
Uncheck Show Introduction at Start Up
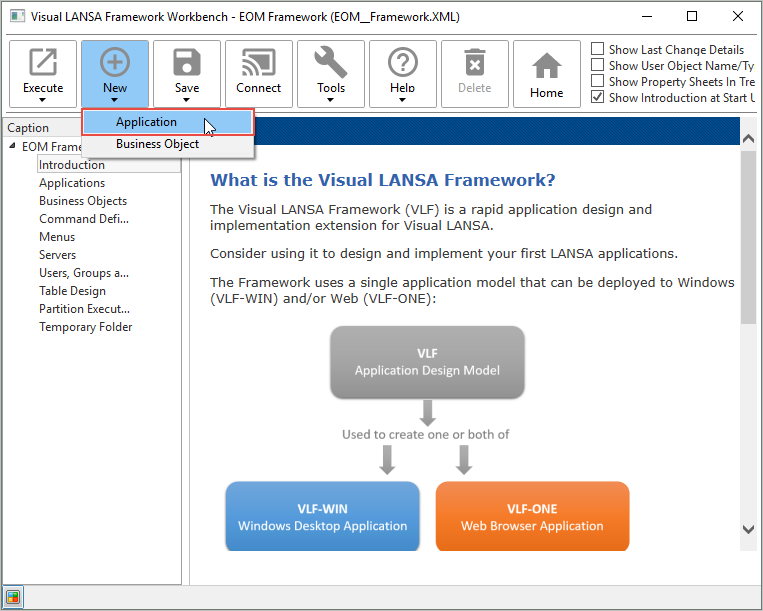click(598, 97)
